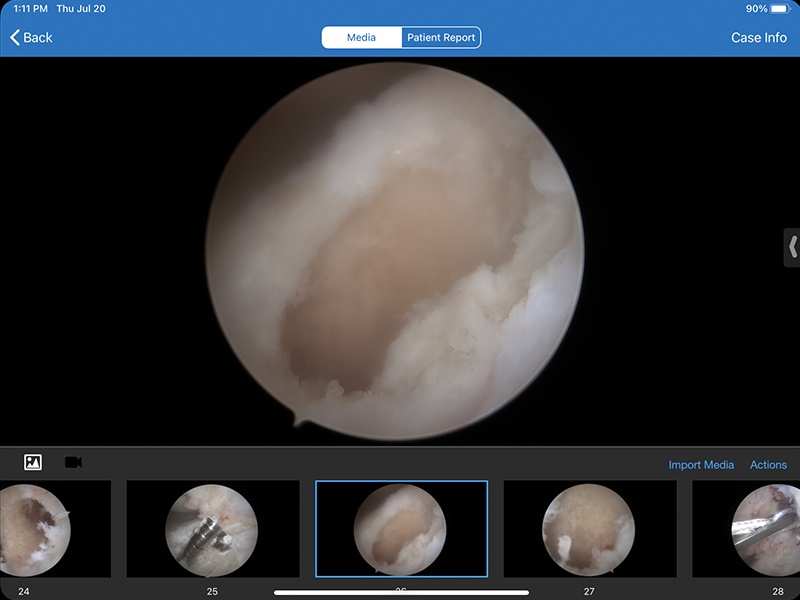Show photos with the image filter icon
This screenshot has height=600, width=800.
point(33,462)
